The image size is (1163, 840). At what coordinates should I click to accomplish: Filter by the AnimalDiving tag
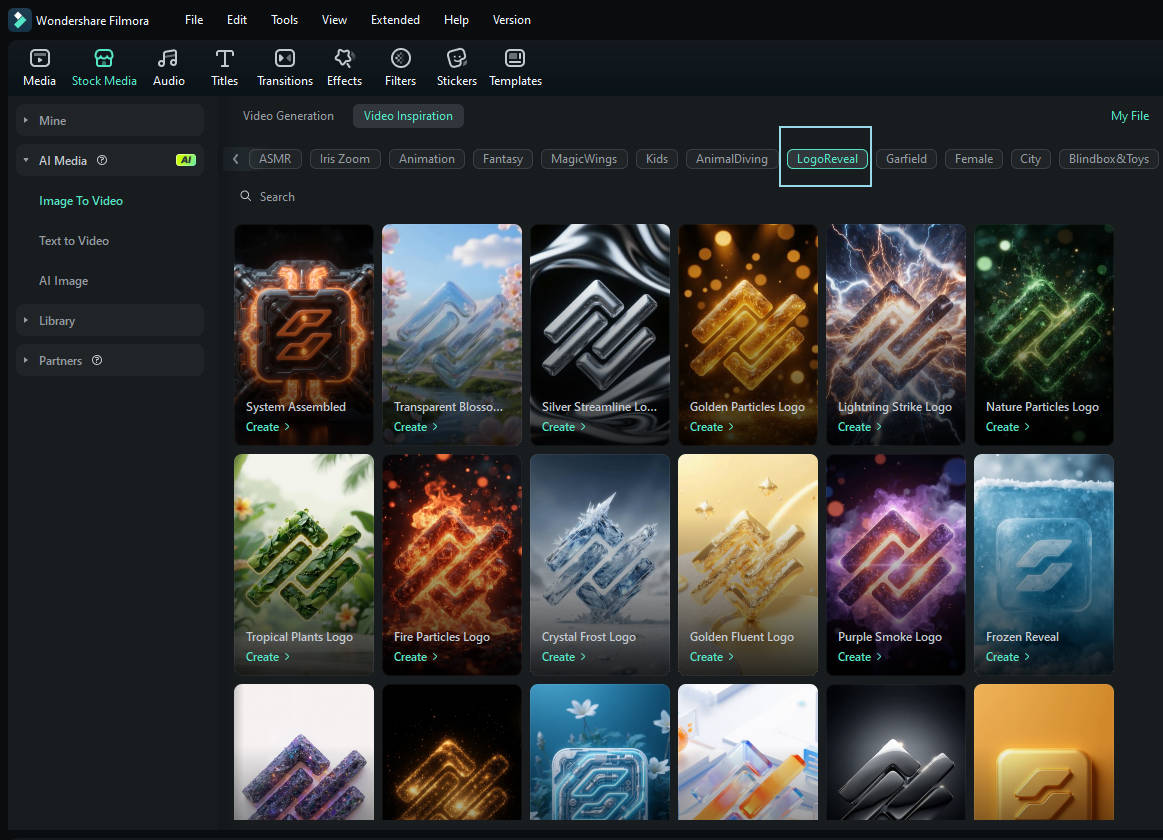click(732, 159)
